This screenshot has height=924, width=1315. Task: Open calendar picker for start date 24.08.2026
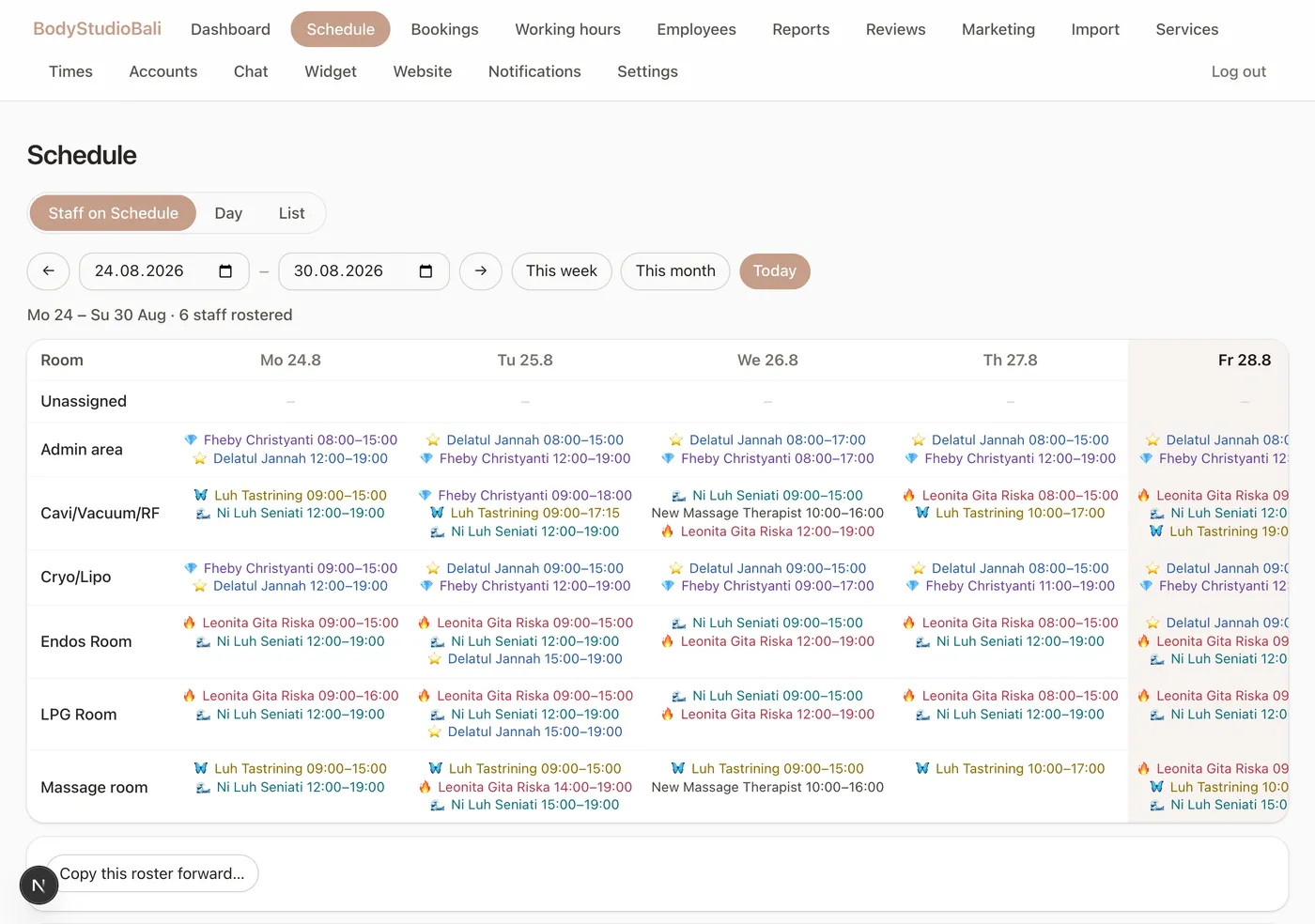[x=225, y=271]
